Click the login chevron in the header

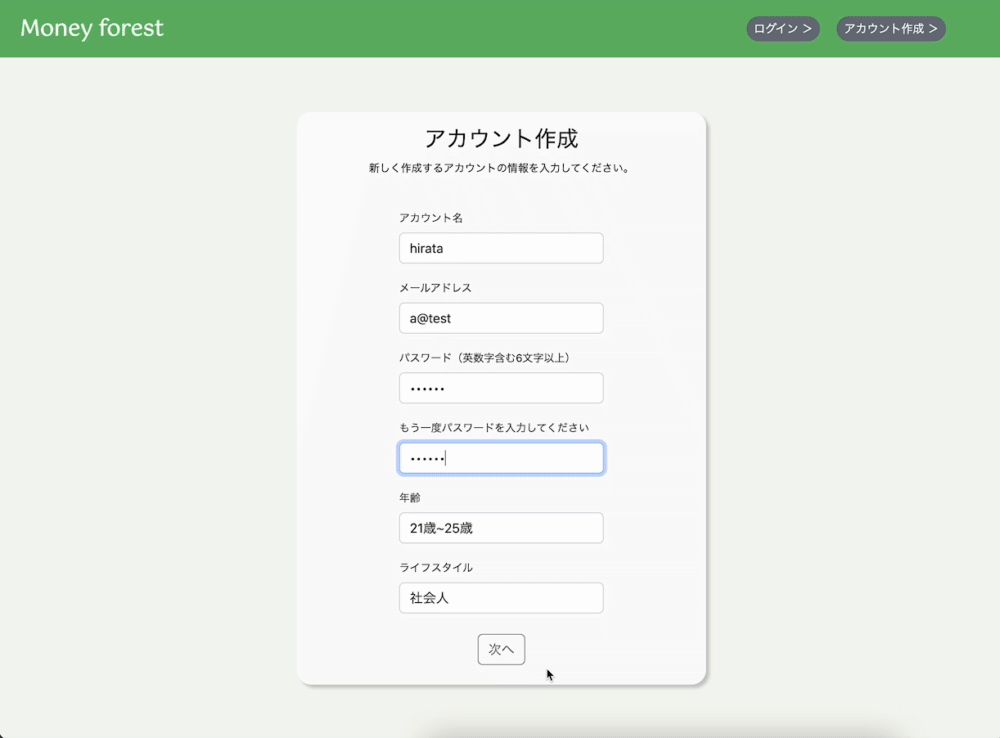(808, 28)
